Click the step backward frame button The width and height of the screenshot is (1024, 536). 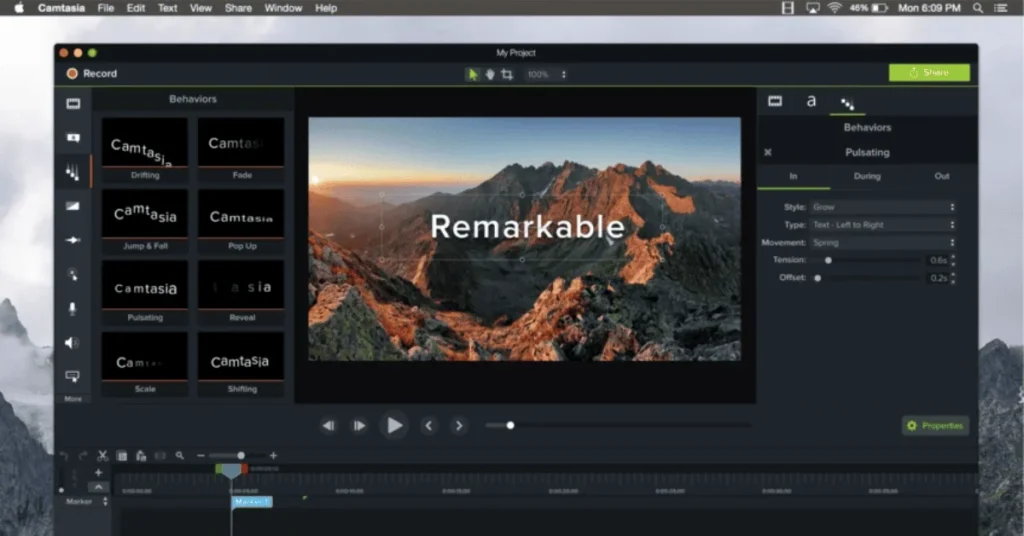coord(328,426)
